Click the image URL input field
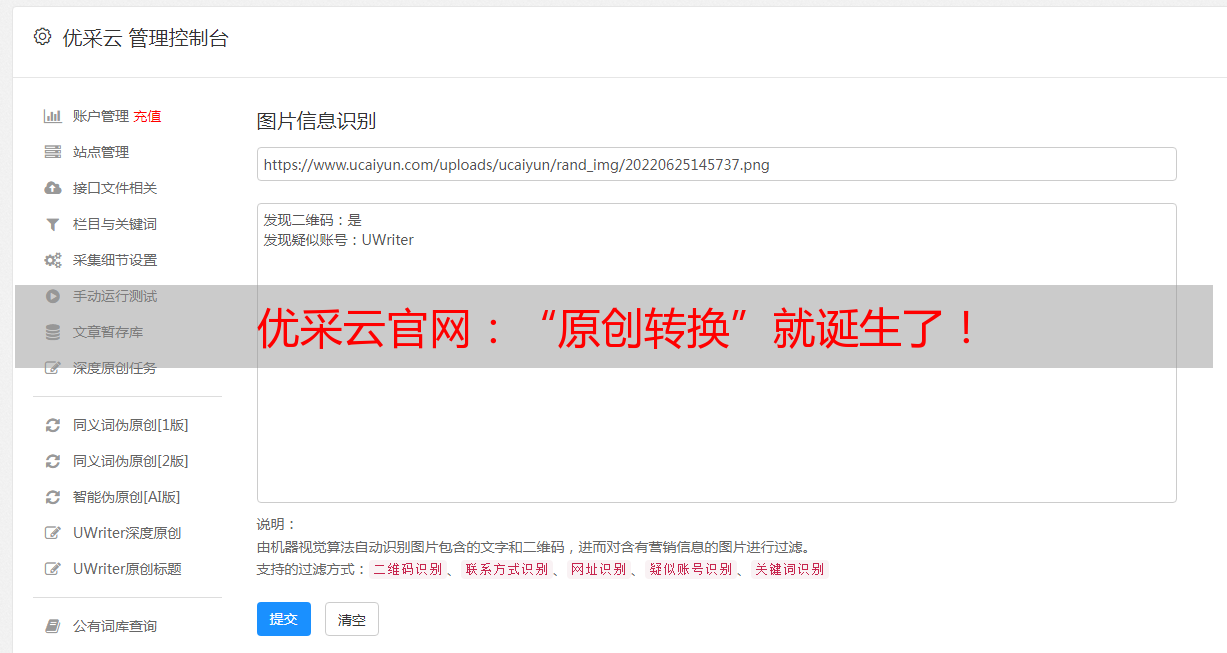Screen dimensions: 1227x653 (x=716, y=164)
